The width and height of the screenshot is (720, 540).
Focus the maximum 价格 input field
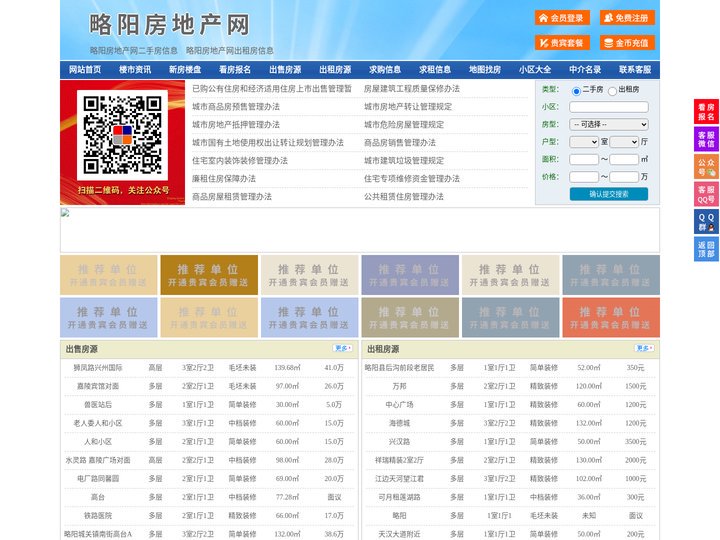tap(624, 177)
